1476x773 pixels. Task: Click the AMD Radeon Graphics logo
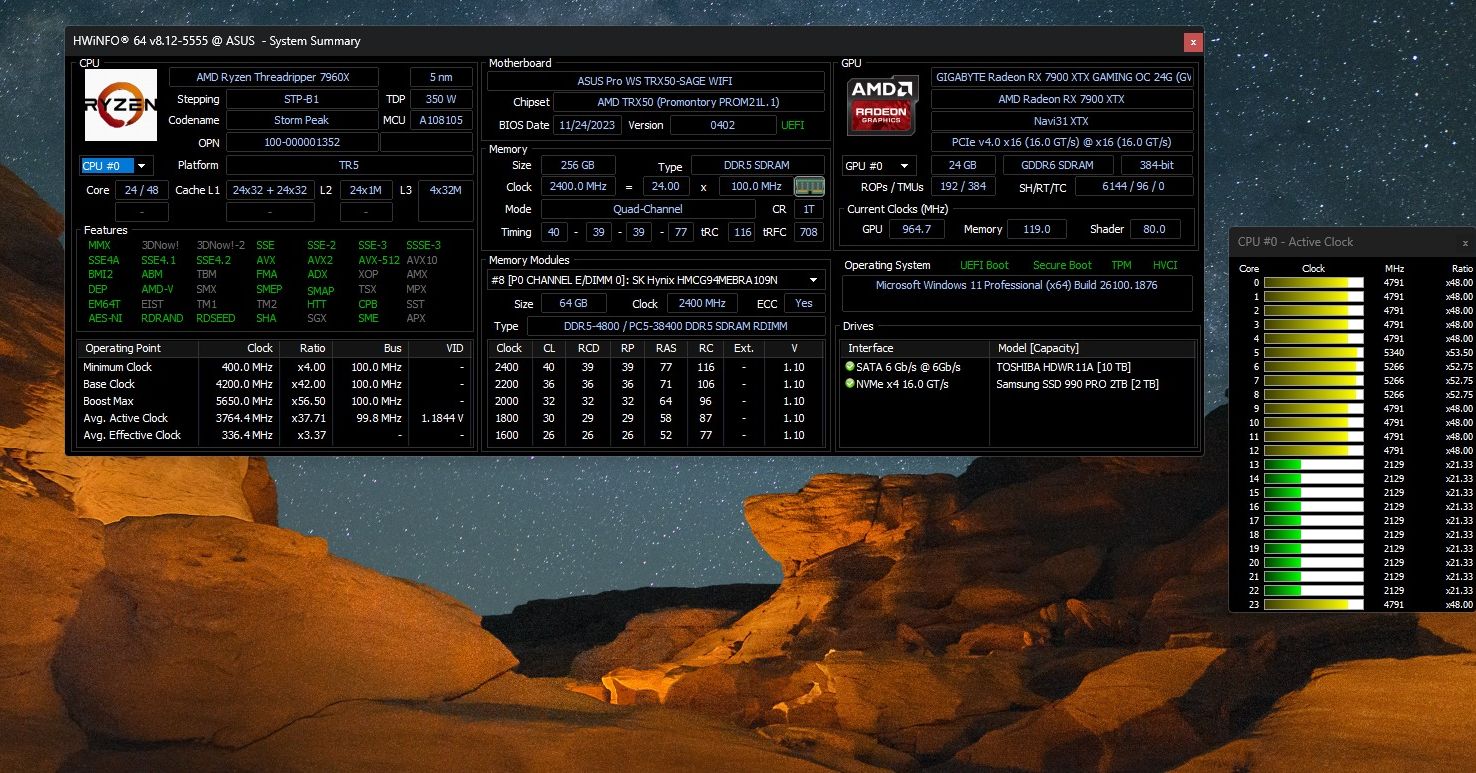click(x=882, y=104)
